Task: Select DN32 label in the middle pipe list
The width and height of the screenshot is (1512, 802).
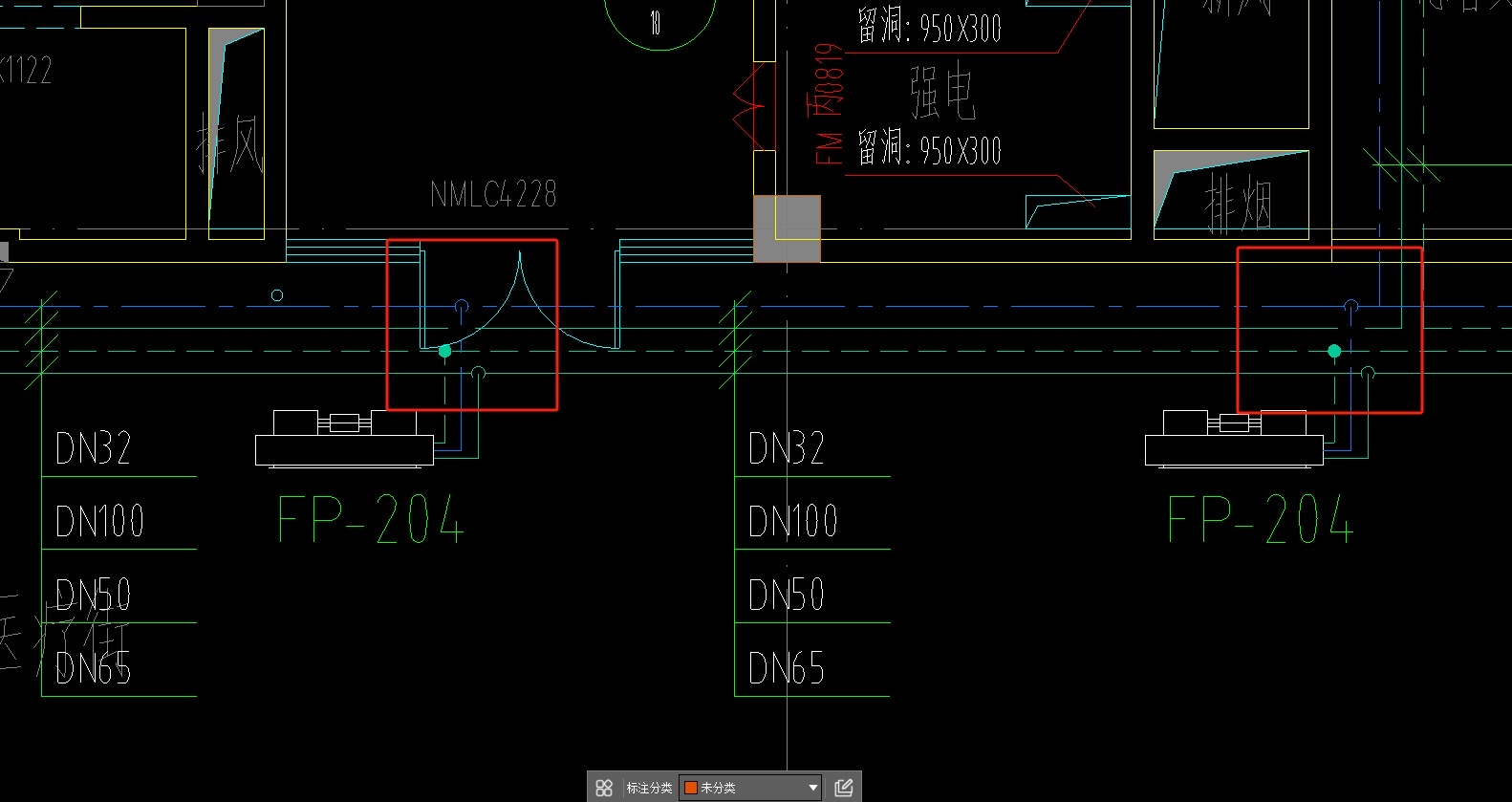Action: 786,447
